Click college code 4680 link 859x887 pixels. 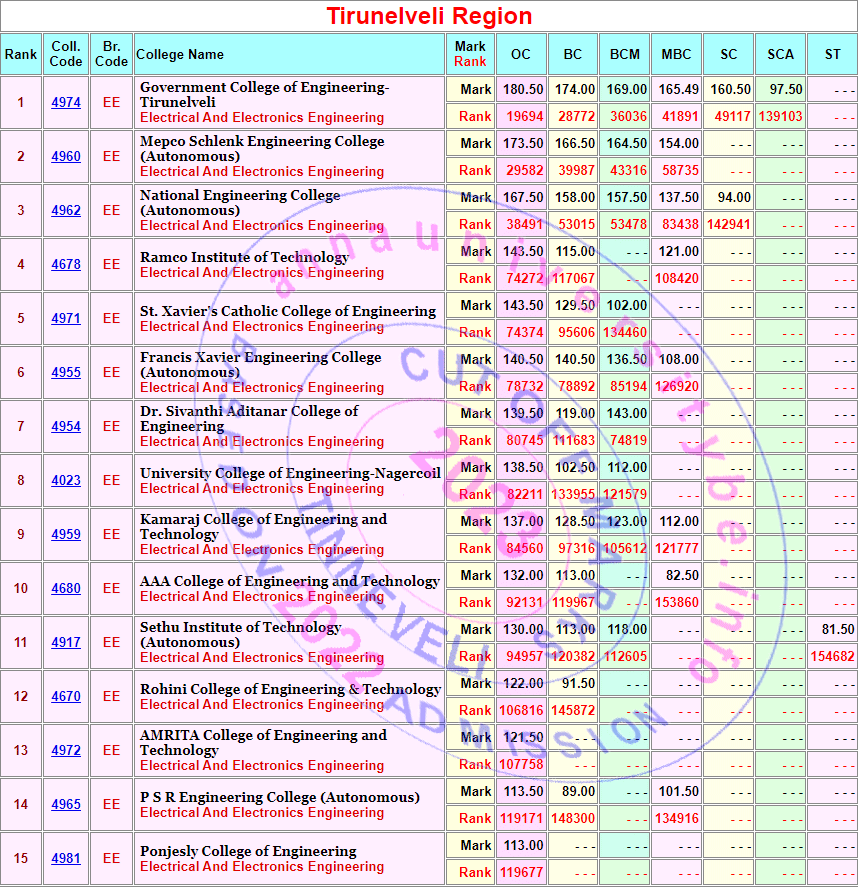click(66, 589)
